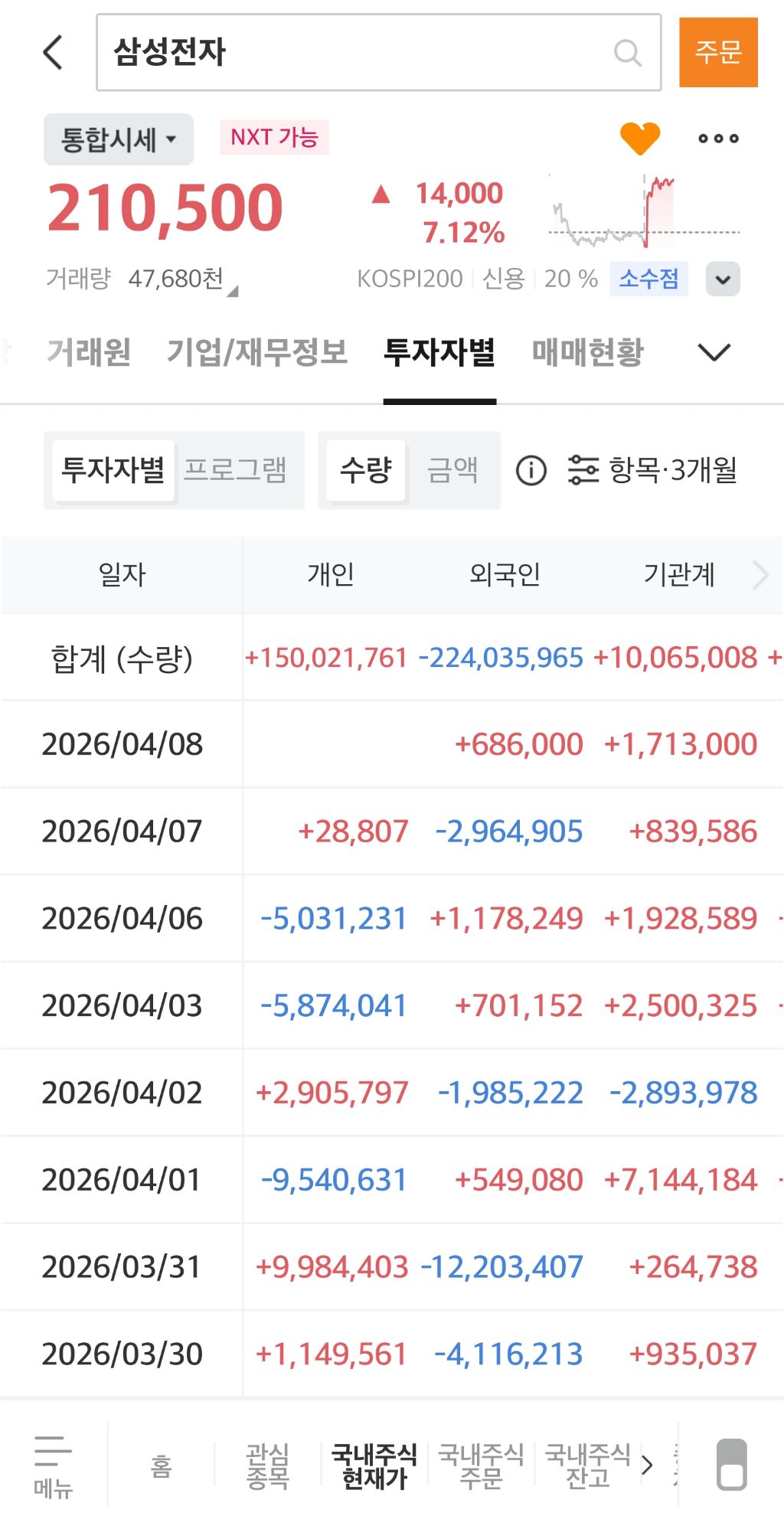Screen dimensions: 784x1529
Task: Tap the 2026/03/30 date row
Action: (x=122, y=1354)
